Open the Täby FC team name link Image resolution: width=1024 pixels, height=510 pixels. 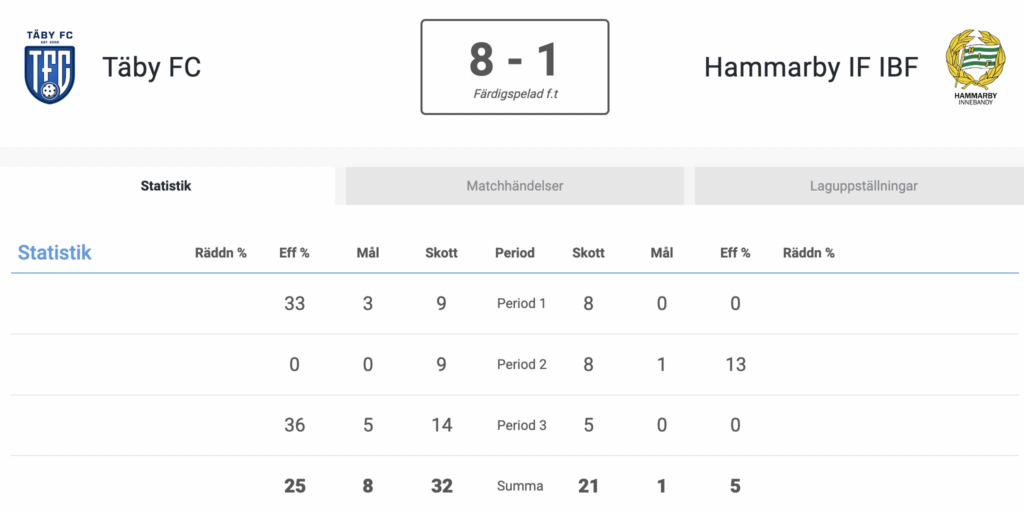(152, 67)
